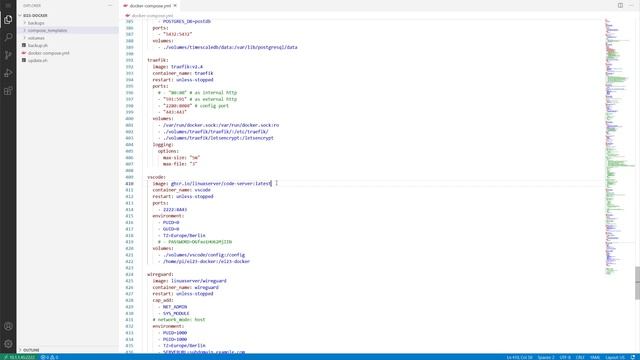640x360 pixels.
Task: Open the Source Control view
Action: 8,55
